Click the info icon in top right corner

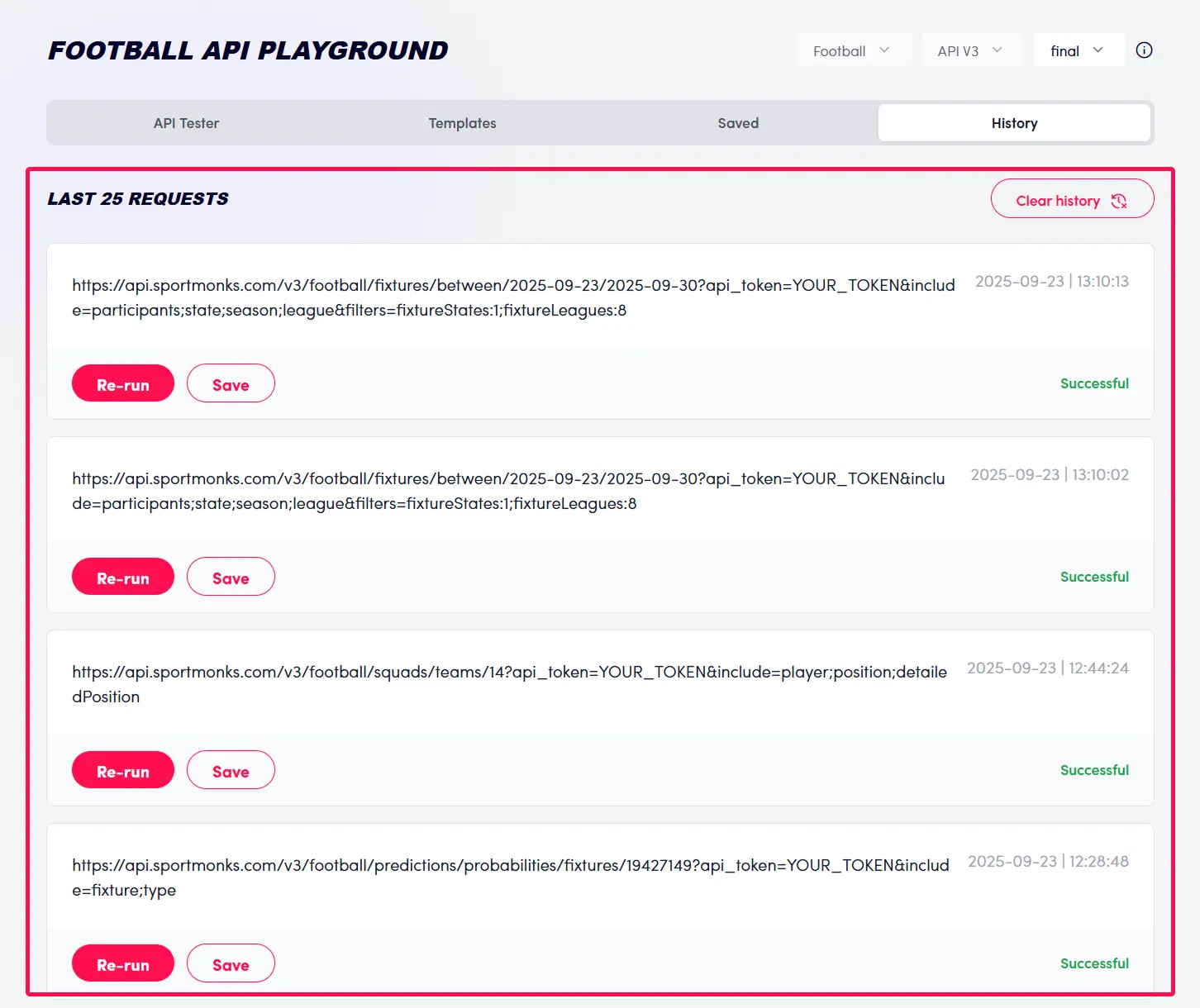1144,50
